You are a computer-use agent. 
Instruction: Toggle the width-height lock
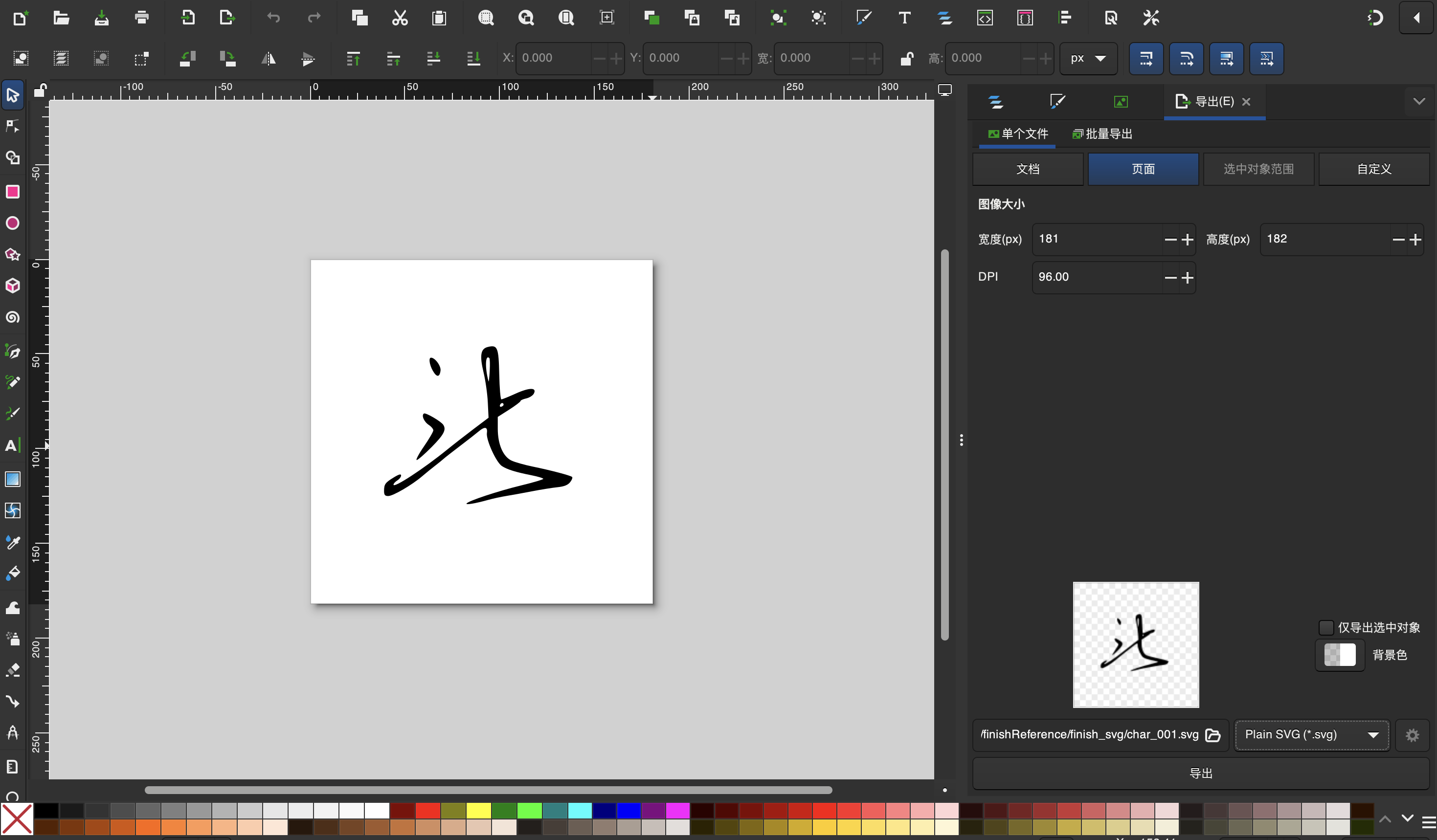(x=907, y=58)
